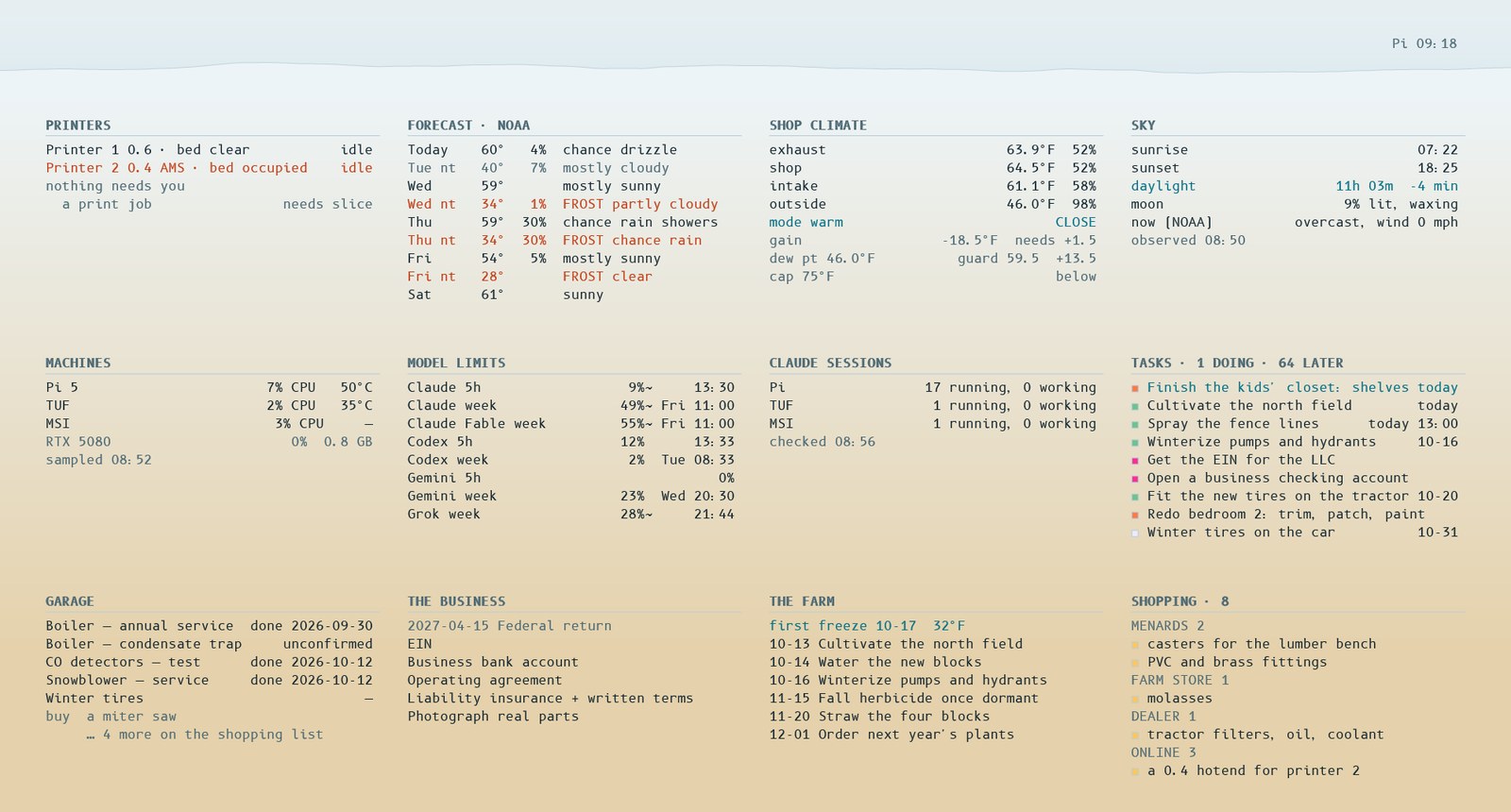Image resolution: width=1511 pixels, height=812 pixels.
Task: Select the Printer 2 0.4 AMS bed occupied row
Action: click(x=209, y=168)
